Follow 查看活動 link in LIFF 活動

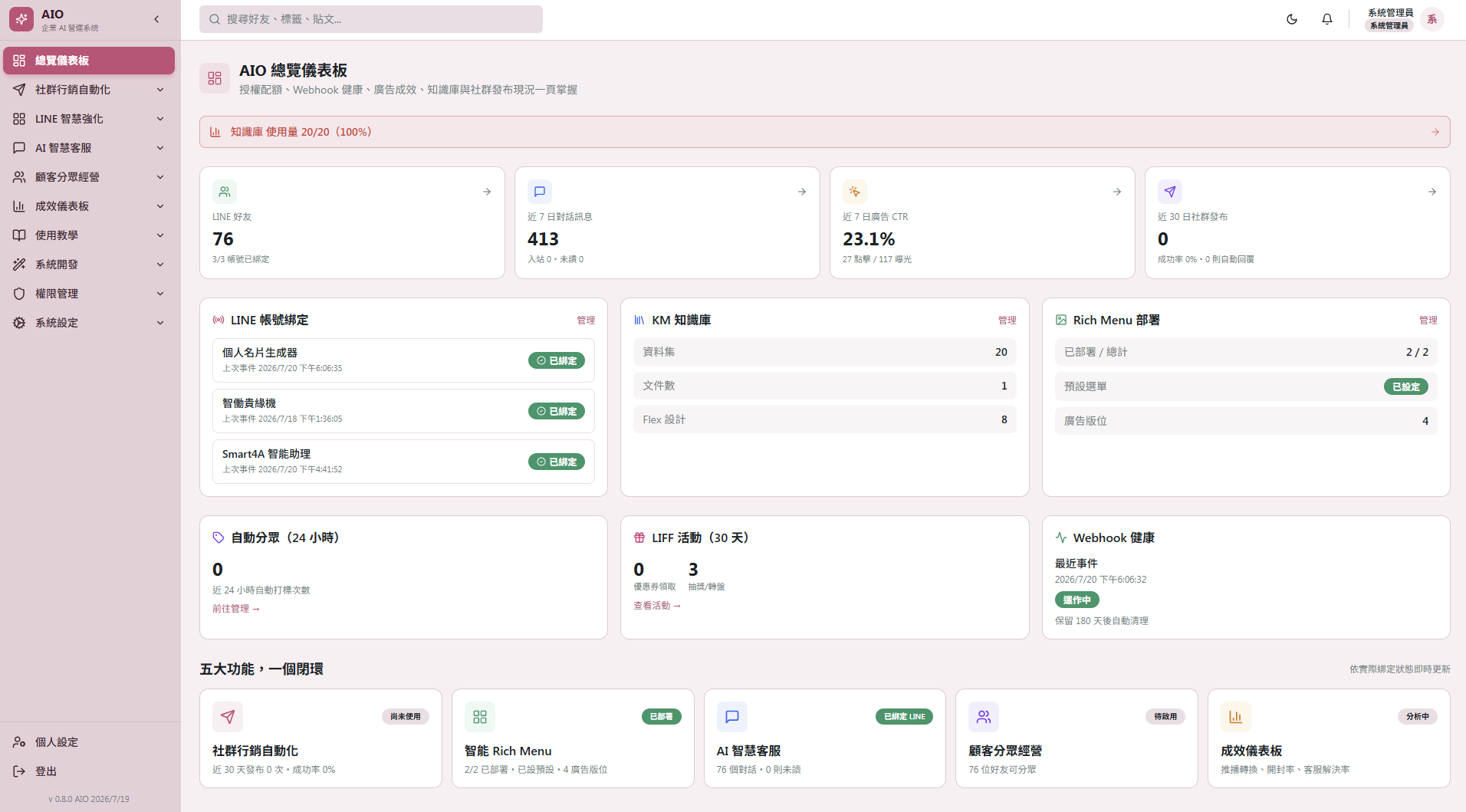657,606
